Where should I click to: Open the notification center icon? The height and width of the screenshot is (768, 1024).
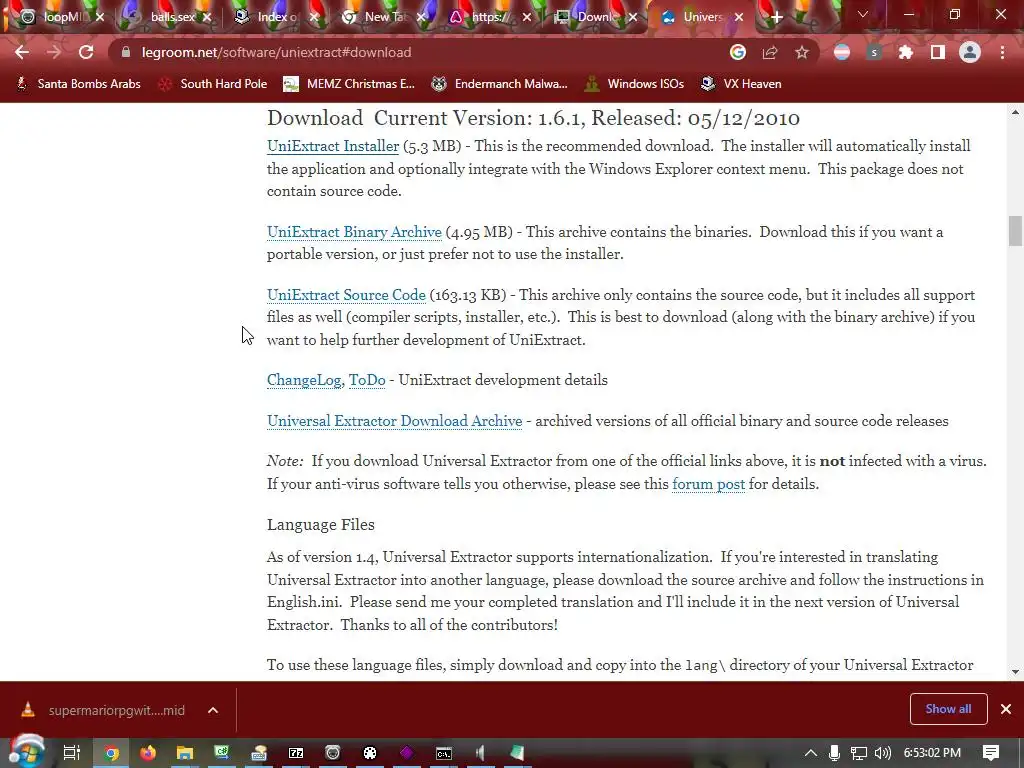[x=991, y=753]
